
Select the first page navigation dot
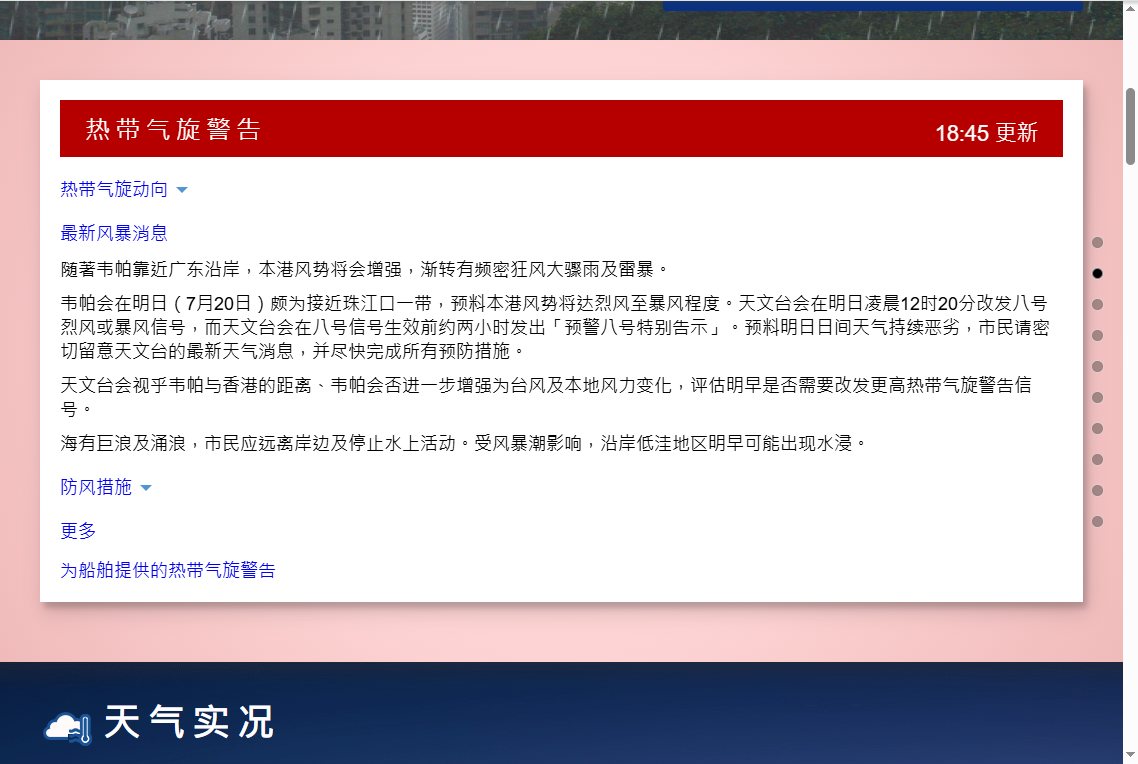[x=1097, y=242]
